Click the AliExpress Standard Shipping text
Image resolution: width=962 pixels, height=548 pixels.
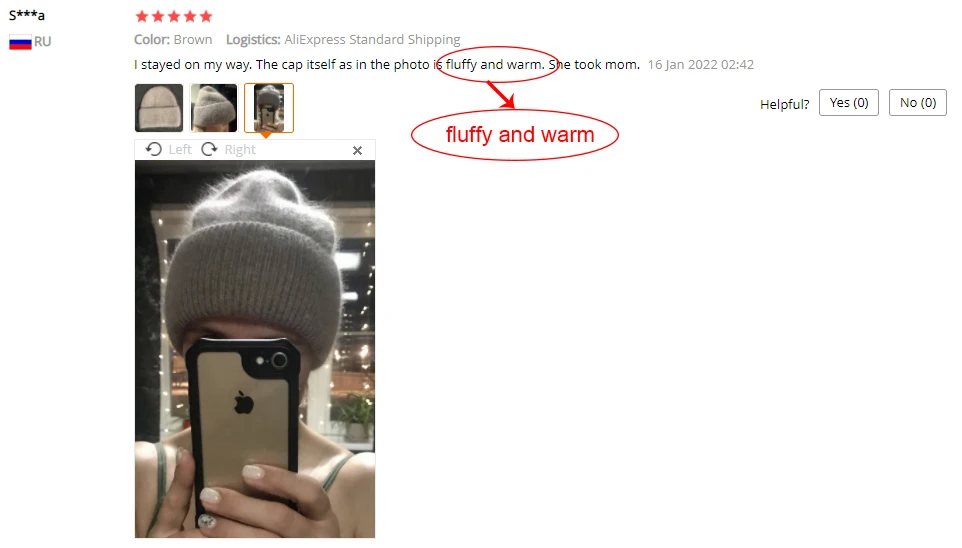tap(372, 40)
